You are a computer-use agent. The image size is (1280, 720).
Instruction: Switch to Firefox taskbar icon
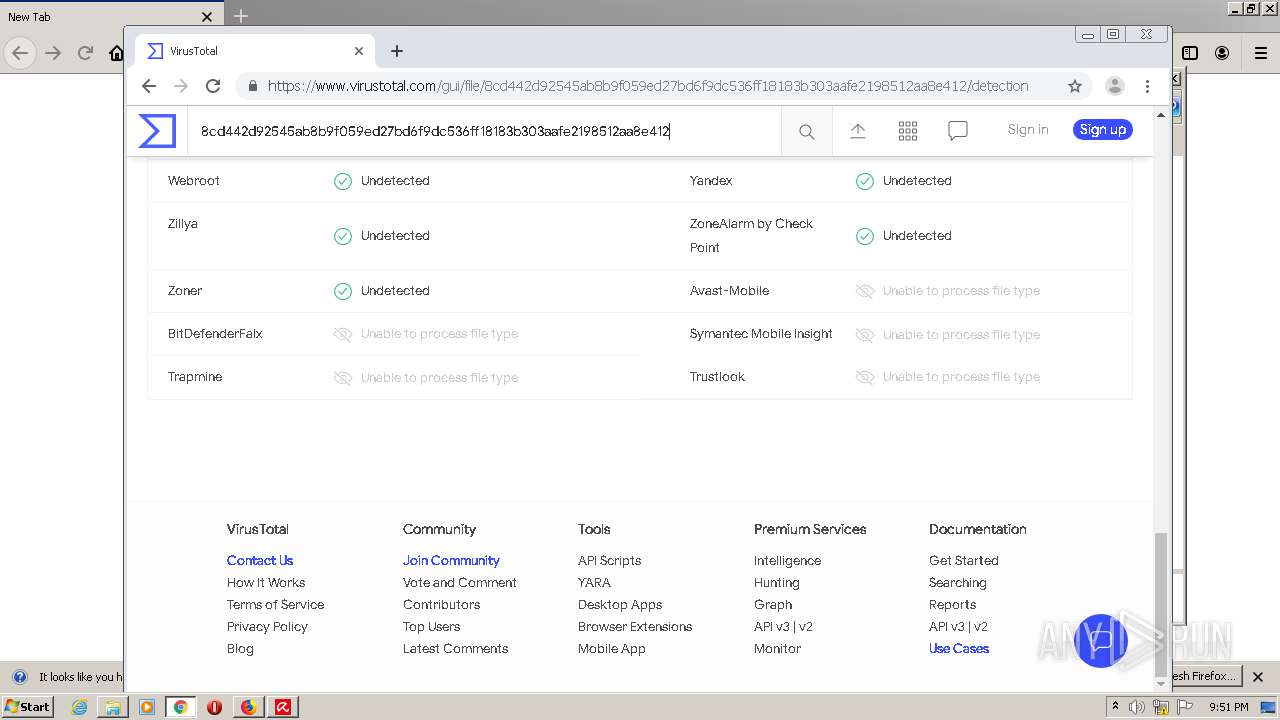(x=248, y=707)
